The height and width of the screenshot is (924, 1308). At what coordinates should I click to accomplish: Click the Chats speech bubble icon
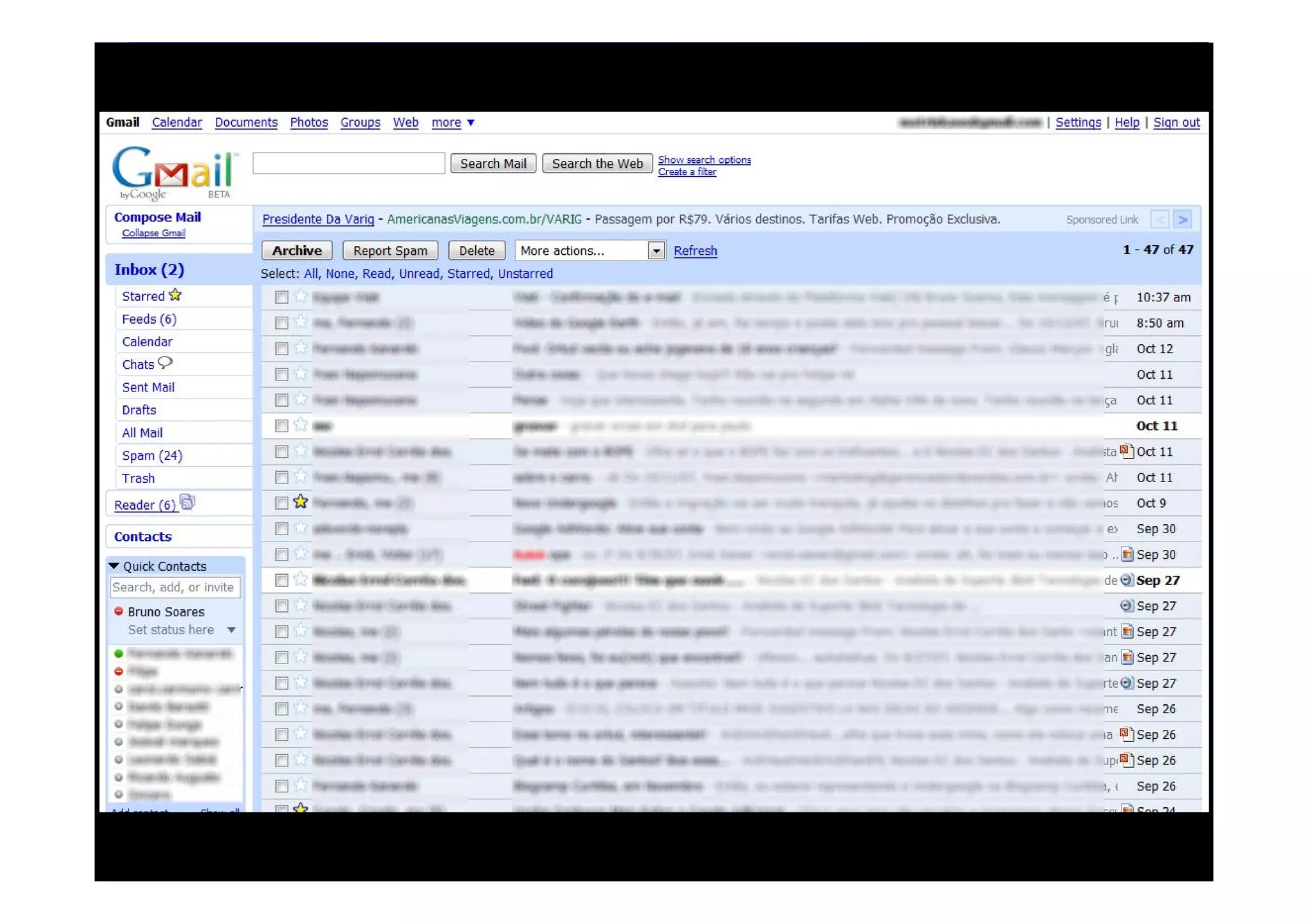tap(165, 363)
